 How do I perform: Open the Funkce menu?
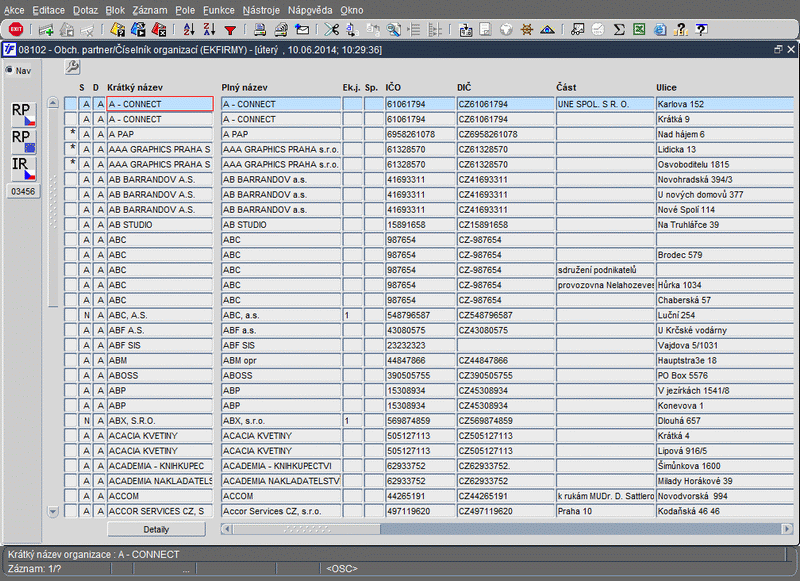pyautogui.click(x=219, y=10)
